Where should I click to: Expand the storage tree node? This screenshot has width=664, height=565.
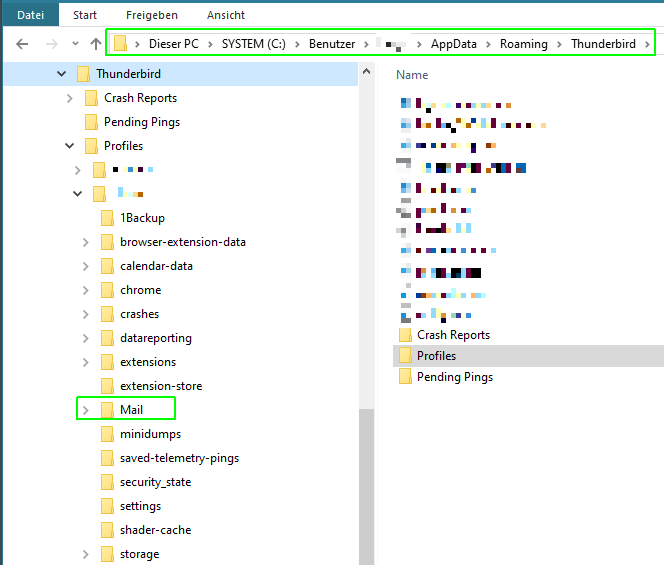tap(86, 554)
